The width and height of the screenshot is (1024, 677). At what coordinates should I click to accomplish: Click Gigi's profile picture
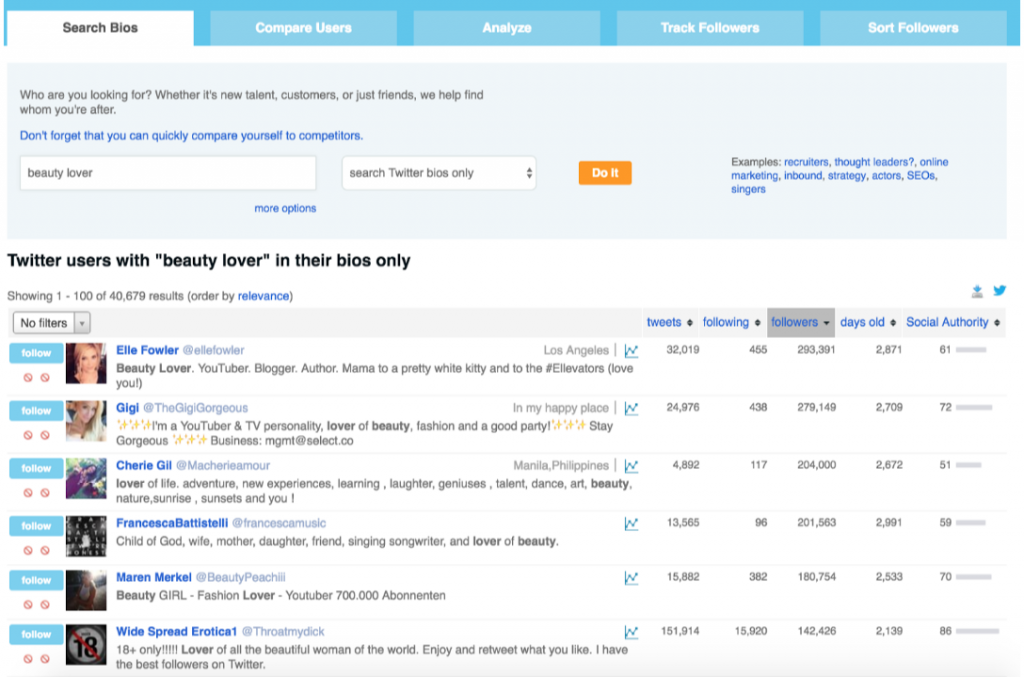86,421
